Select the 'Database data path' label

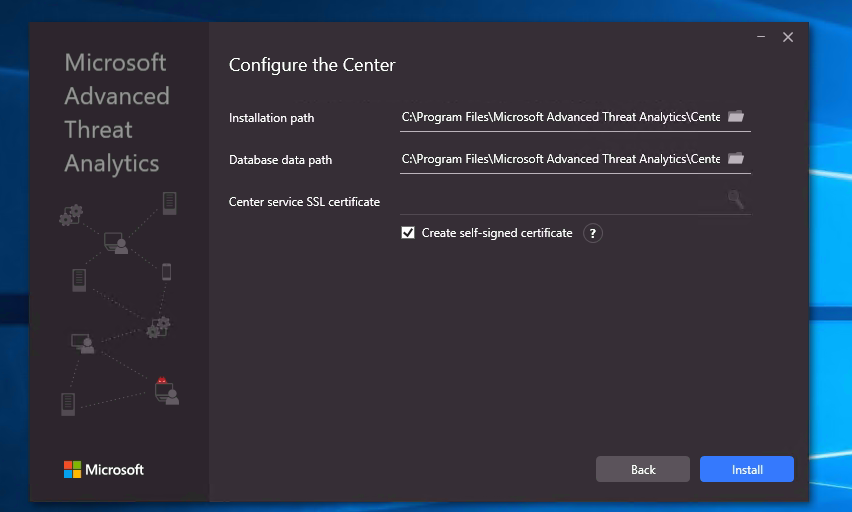280,160
